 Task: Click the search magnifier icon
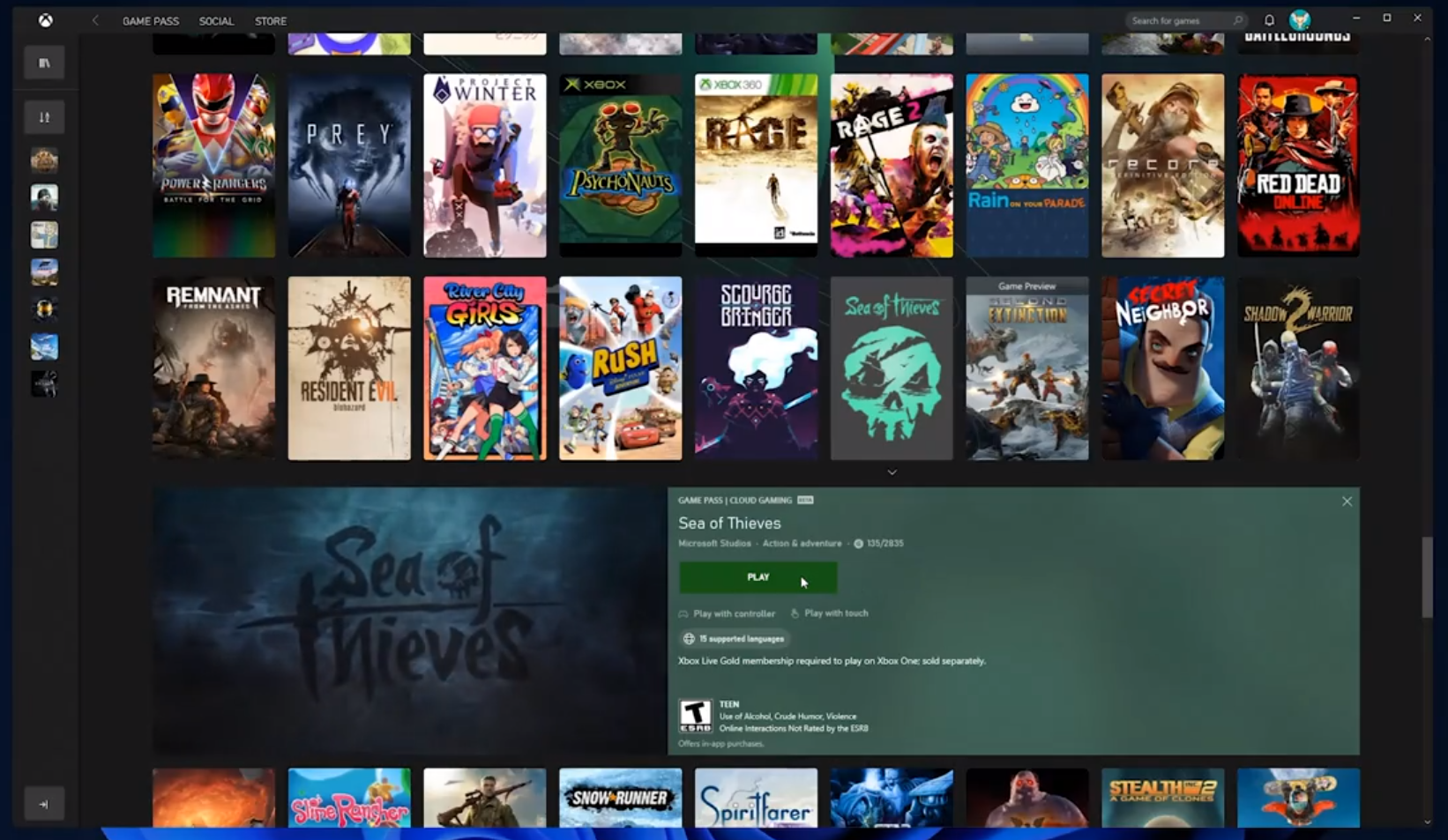pos(1238,20)
